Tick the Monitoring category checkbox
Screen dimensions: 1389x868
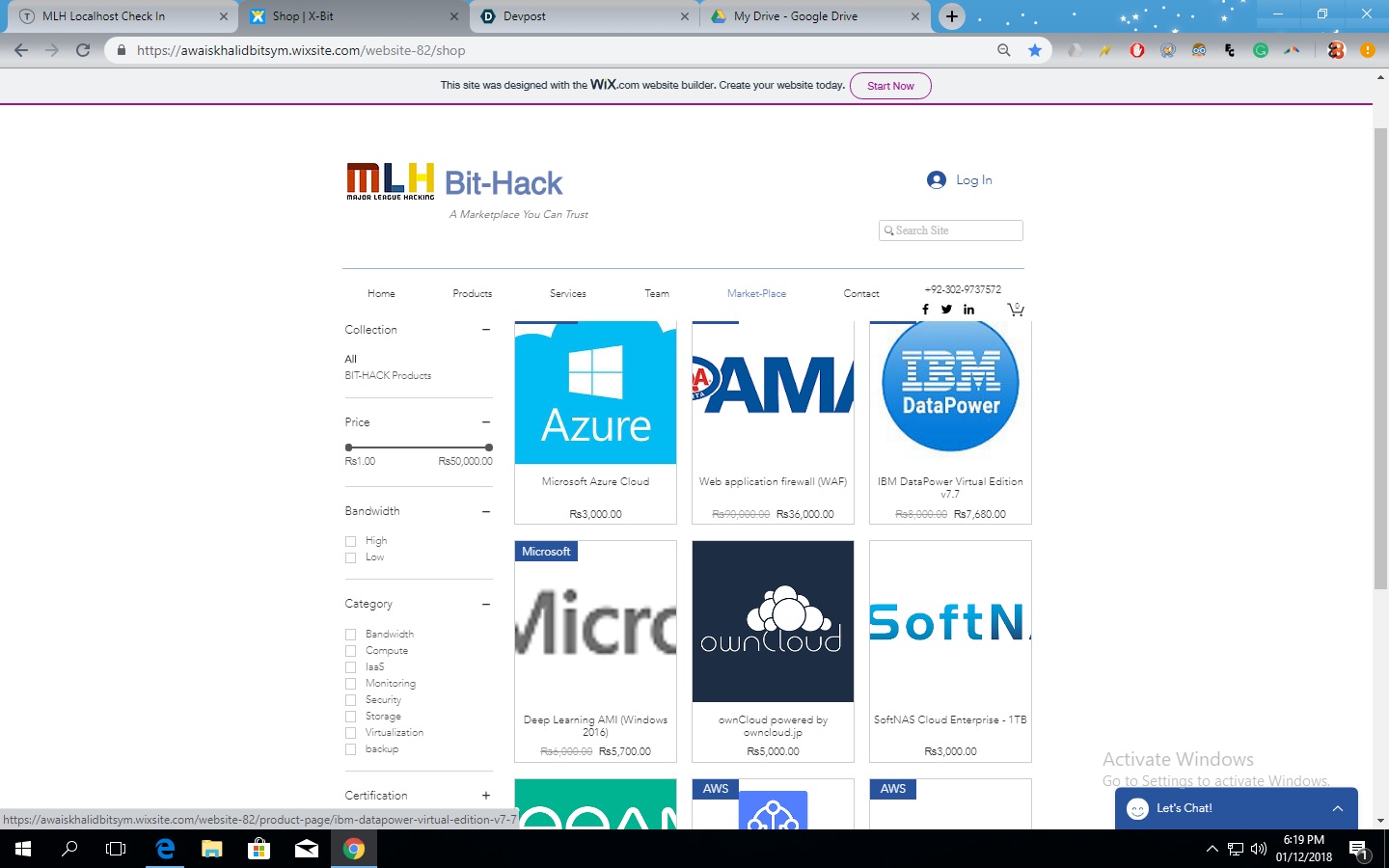pyautogui.click(x=351, y=684)
